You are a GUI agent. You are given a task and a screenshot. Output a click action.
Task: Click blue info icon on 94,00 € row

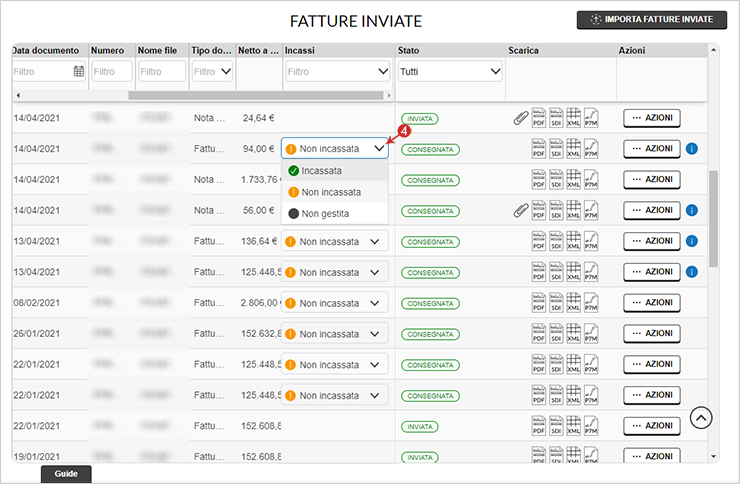[692, 149]
